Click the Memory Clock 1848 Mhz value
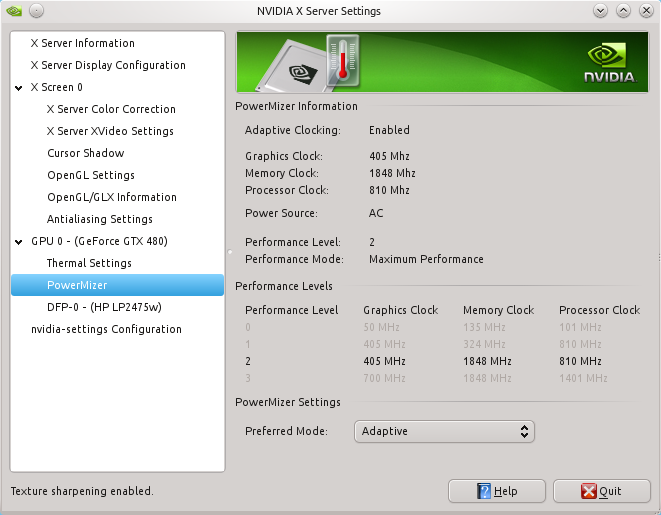Viewport: 661px width, 515px height. point(392,173)
